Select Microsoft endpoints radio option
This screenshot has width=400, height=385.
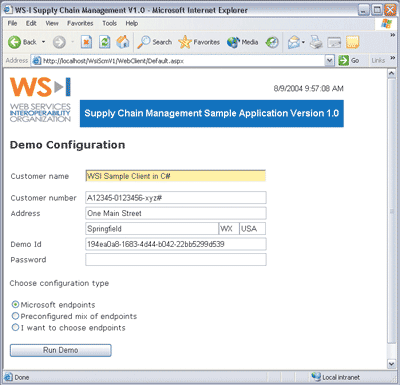pos(15,304)
